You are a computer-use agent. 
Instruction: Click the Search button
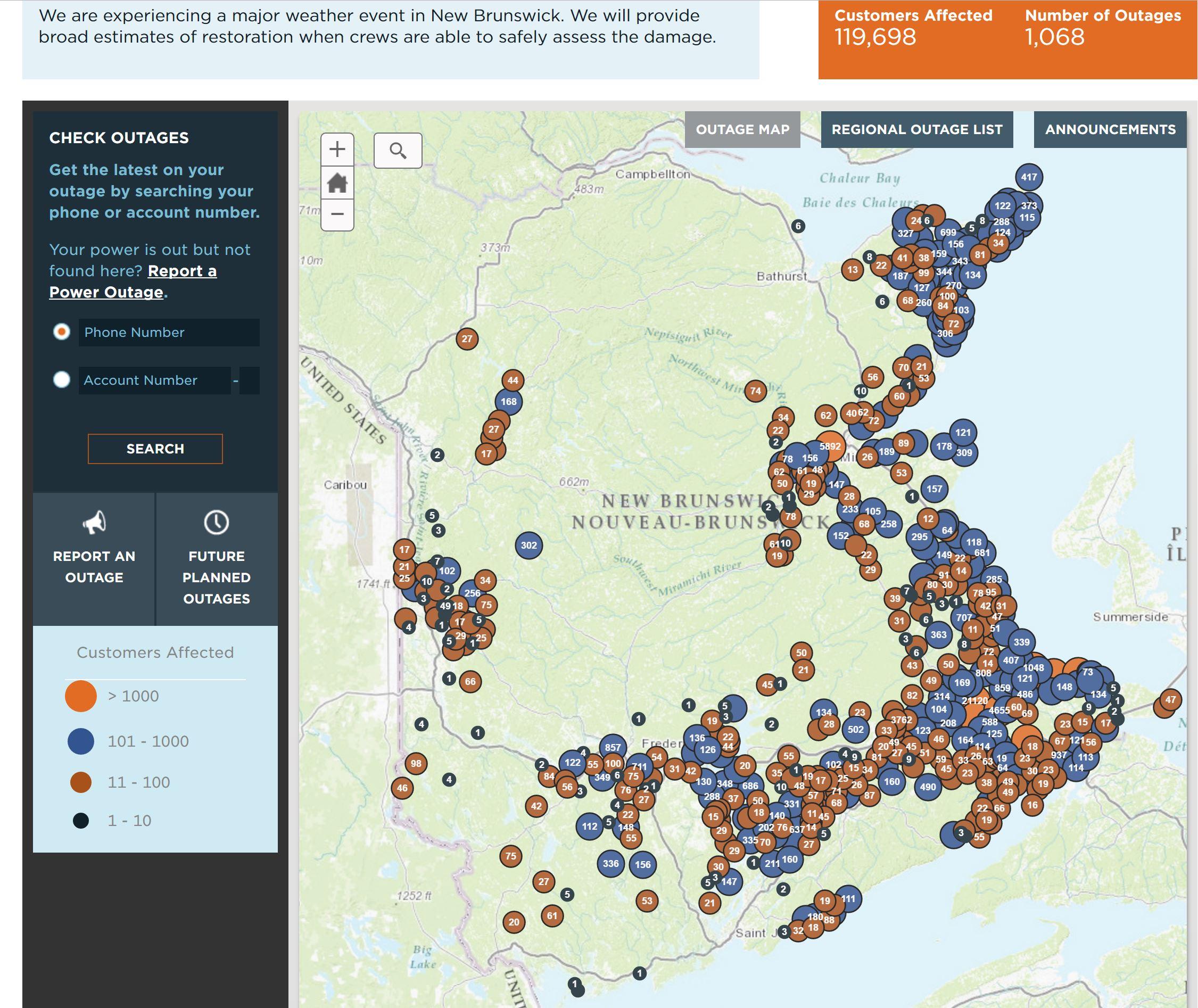155,449
